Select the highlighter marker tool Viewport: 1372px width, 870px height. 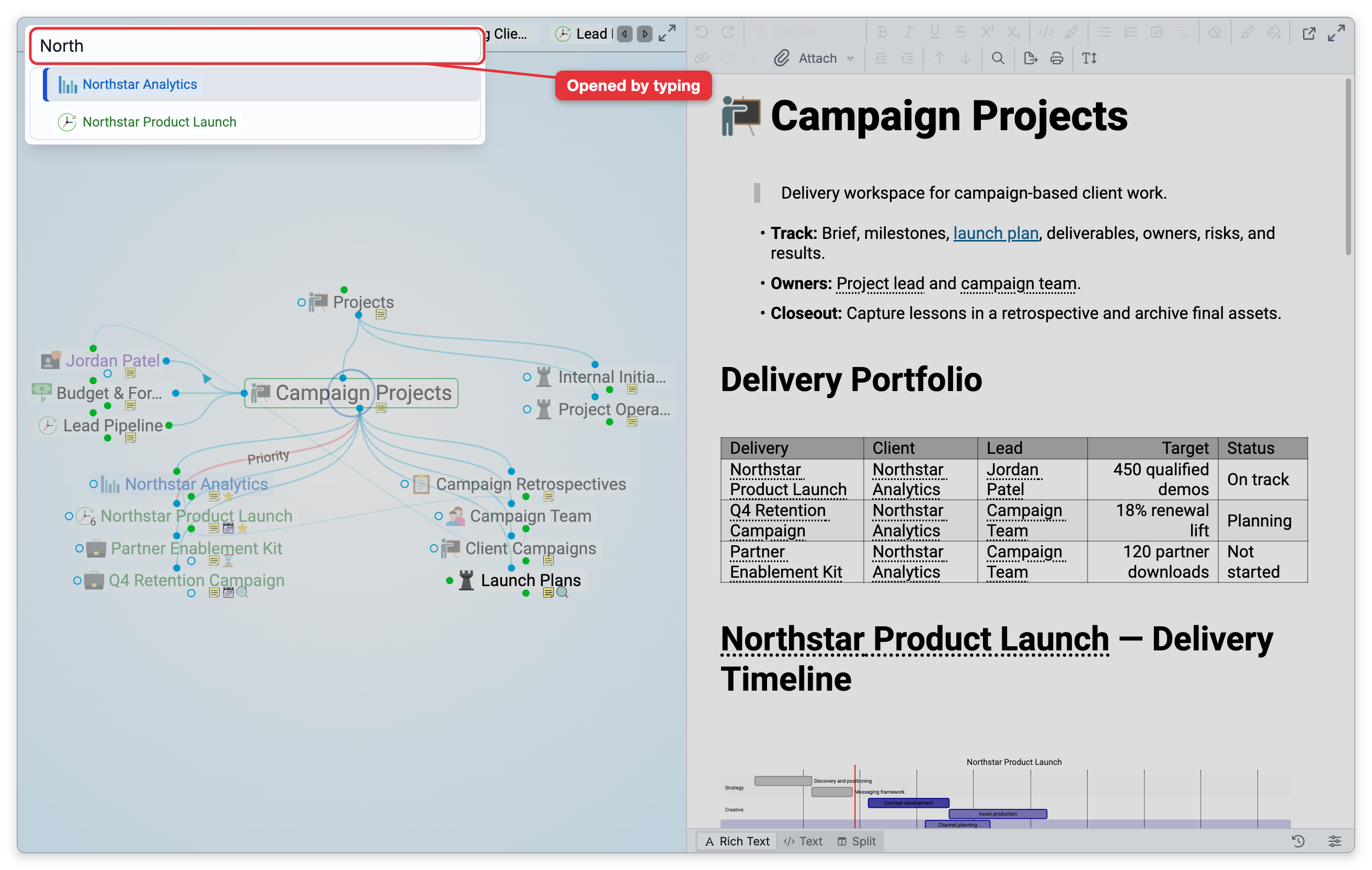[x=1071, y=32]
